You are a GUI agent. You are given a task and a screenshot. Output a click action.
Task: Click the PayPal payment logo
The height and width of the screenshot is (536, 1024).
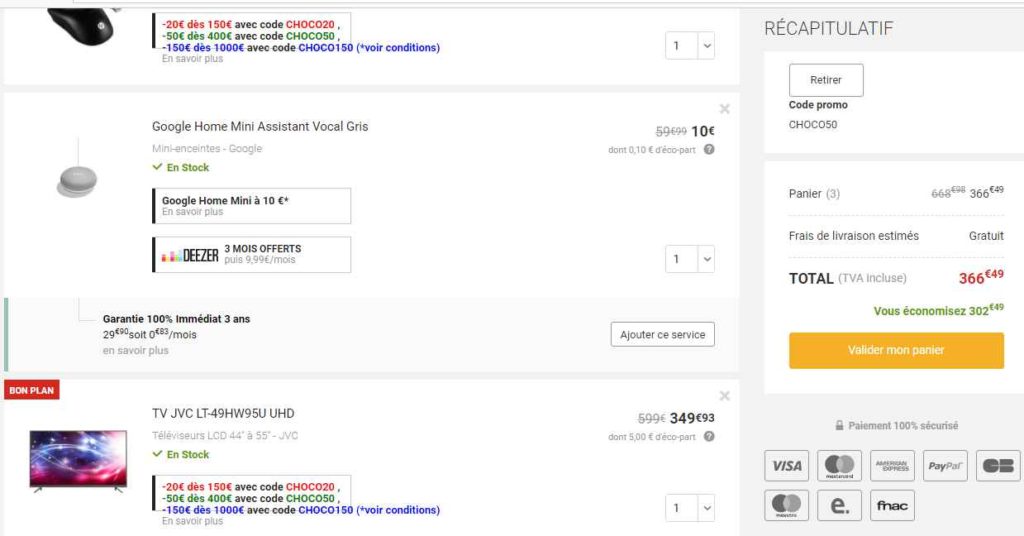pyautogui.click(x=945, y=466)
